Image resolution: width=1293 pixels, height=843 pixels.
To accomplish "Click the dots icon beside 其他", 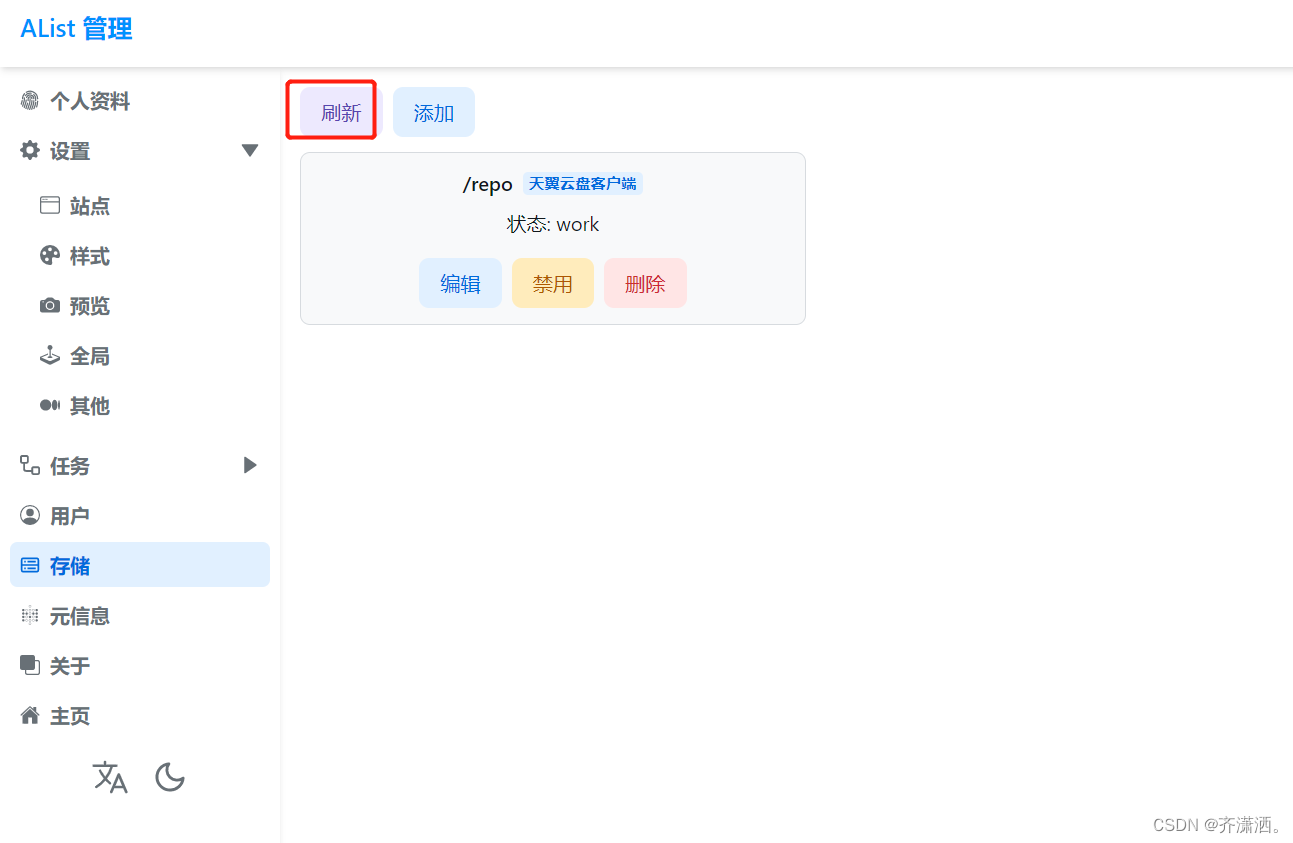I will click(x=50, y=406).
